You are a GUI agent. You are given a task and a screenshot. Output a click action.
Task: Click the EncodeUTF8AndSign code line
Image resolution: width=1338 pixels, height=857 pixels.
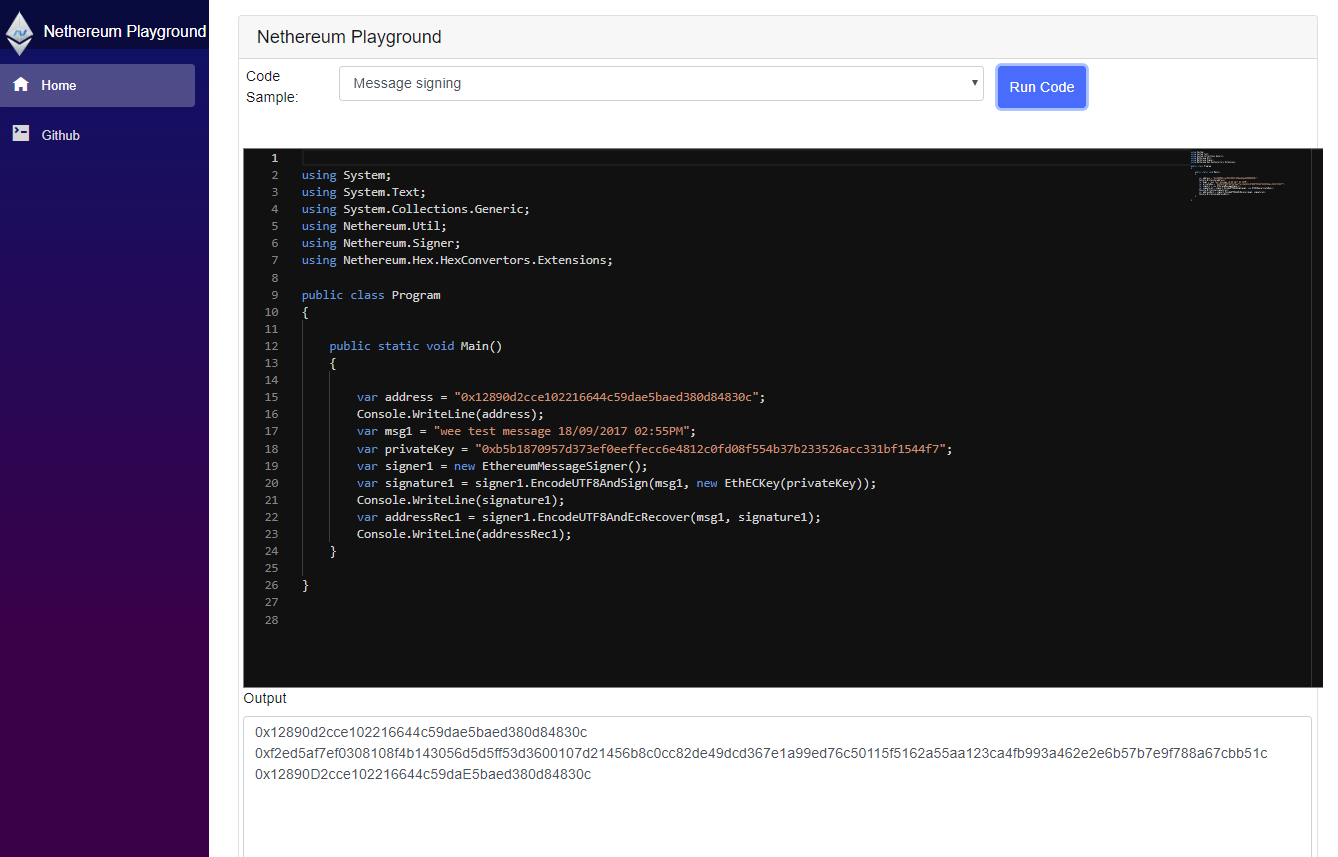[616, 483]
